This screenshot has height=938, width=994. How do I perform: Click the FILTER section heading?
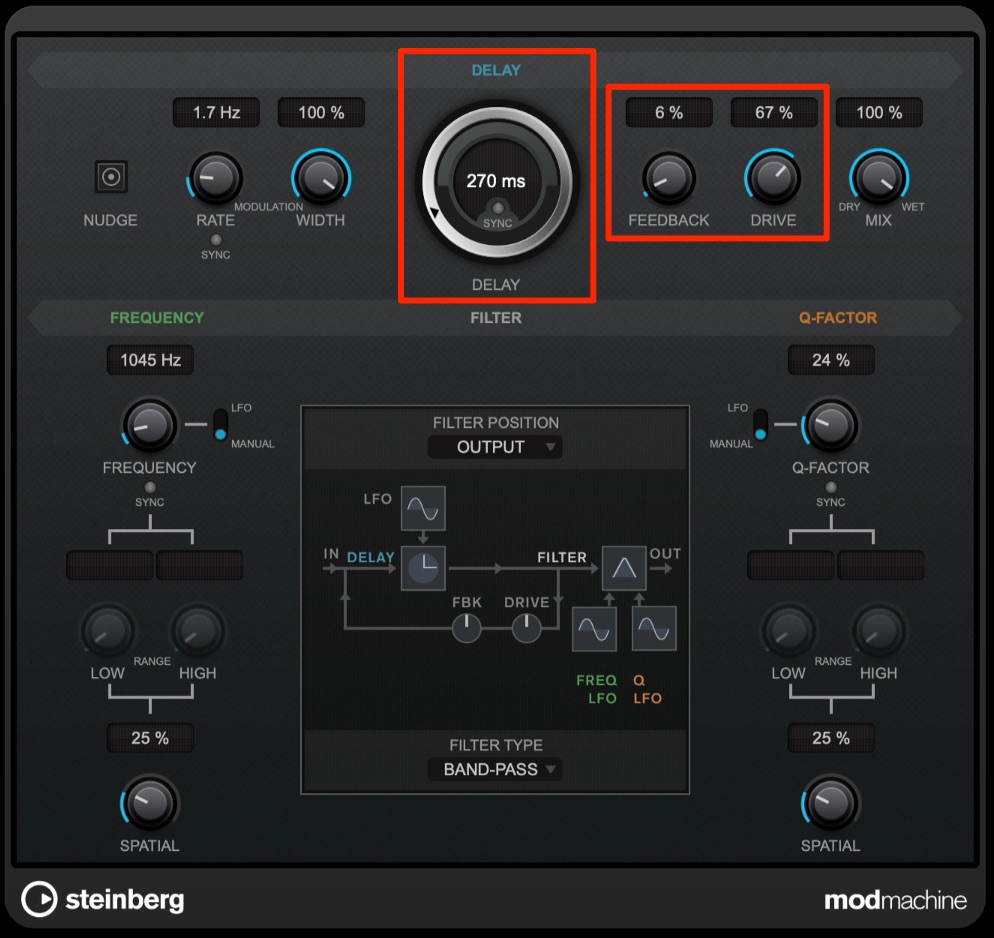pyautogui.click(x=496, y=318)
